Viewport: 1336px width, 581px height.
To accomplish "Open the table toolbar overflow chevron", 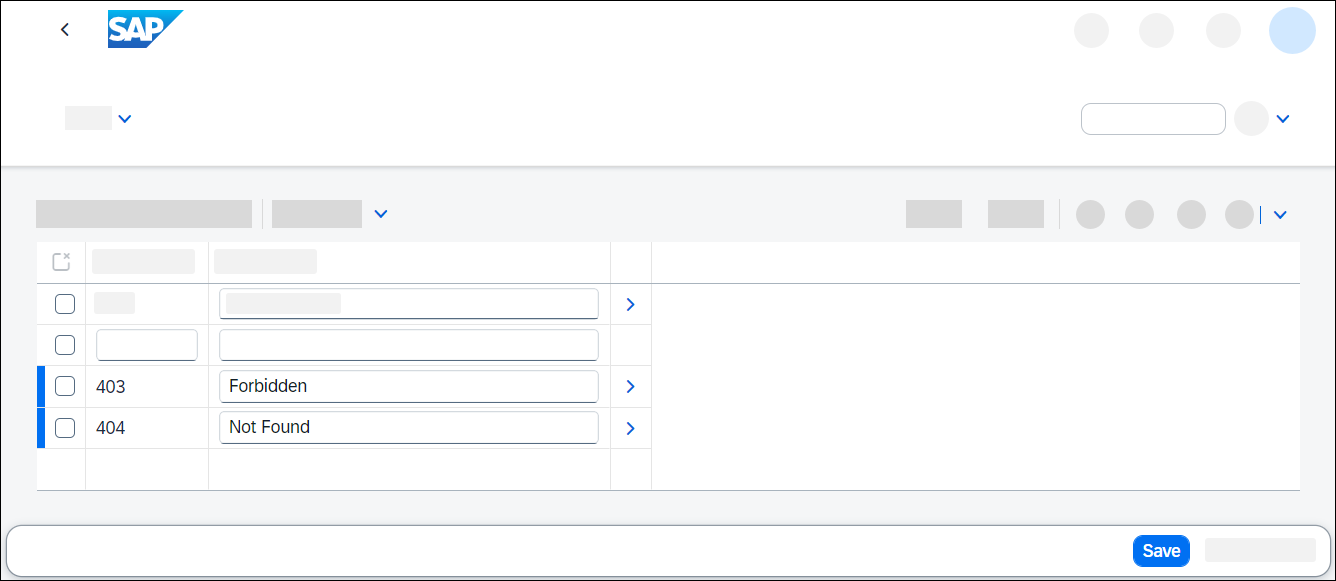I will [x=1280, y=214].
